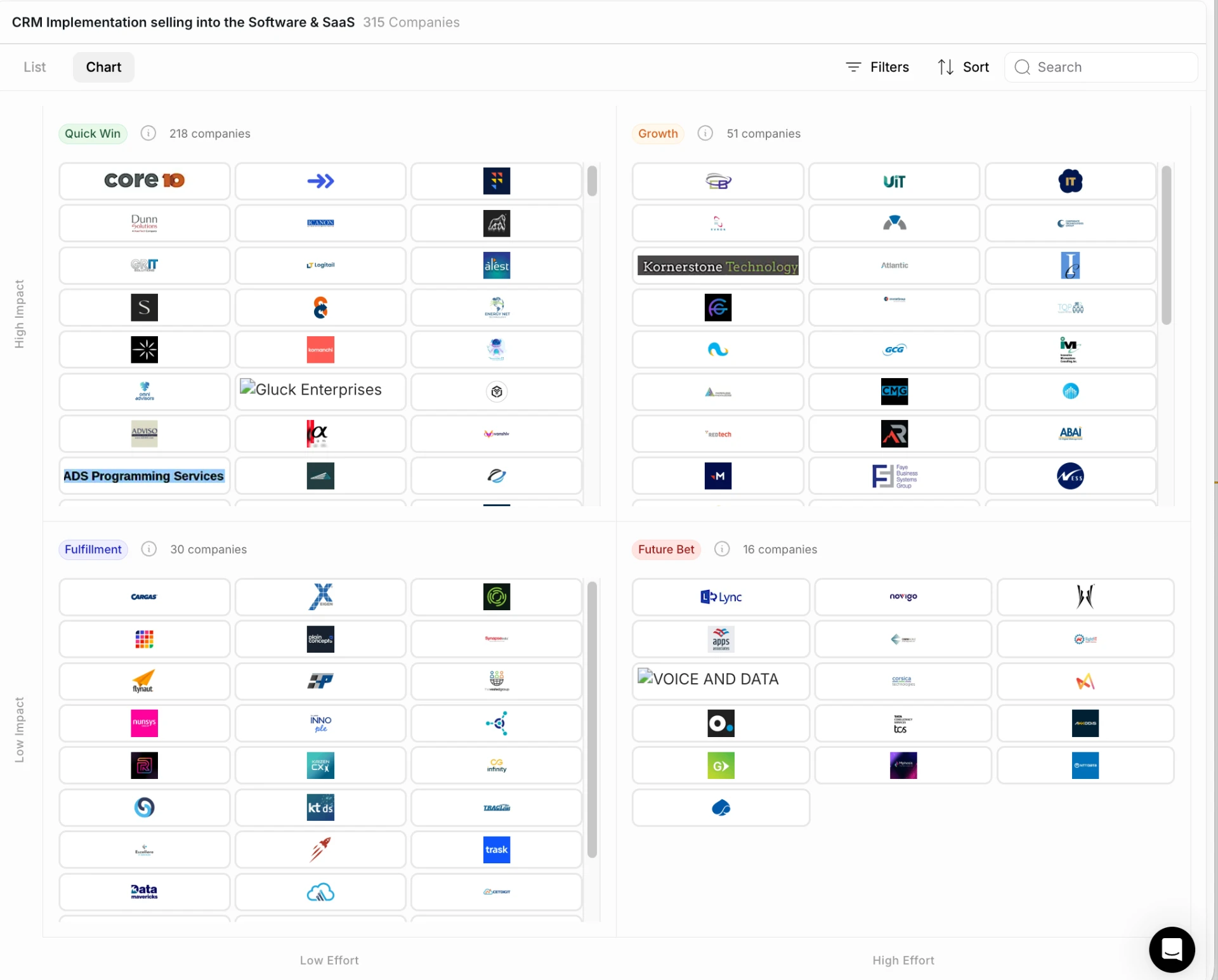The image size is (1218, 980).
Task: Click the Growth quadrant scrollbar
Action: click(x=1166, y=245)
